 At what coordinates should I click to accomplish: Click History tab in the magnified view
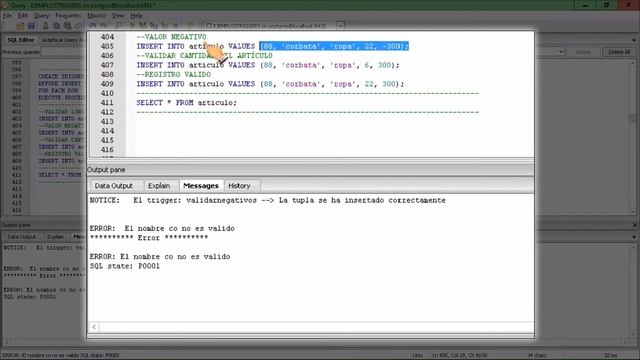click(x=239, y=186)
